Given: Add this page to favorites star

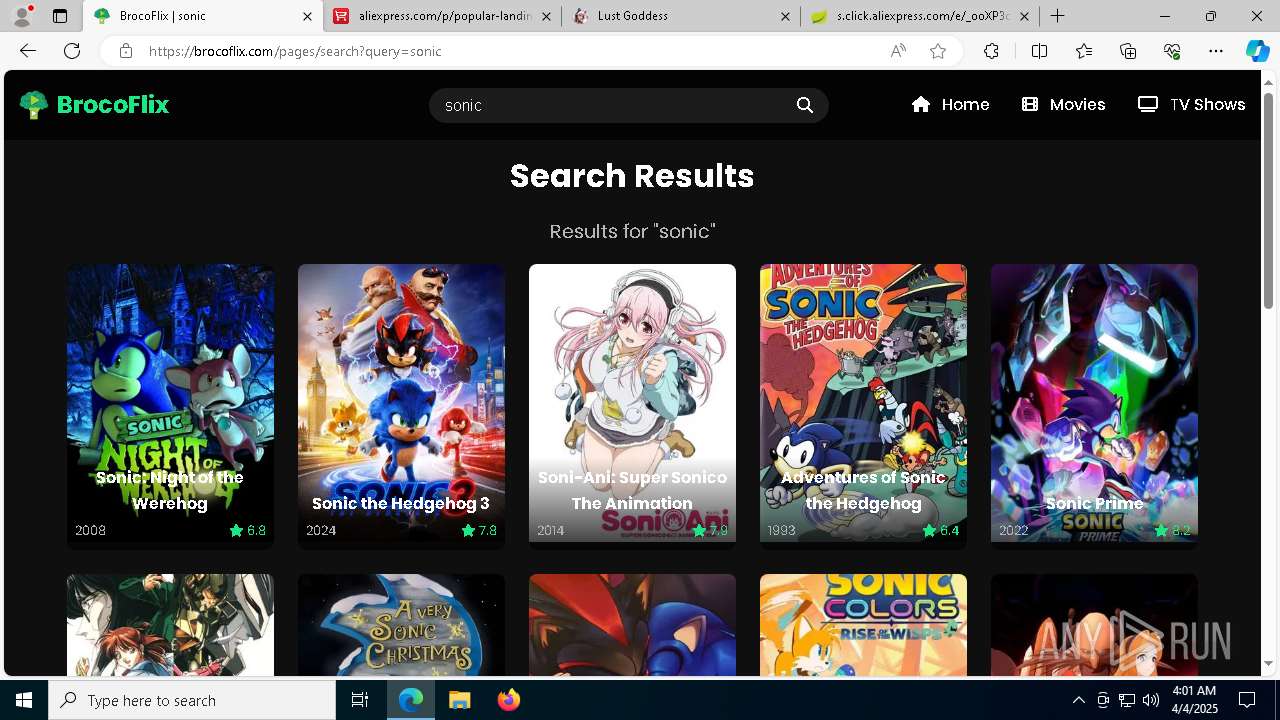Looking at the screenshot, I should pyautogui.click(x=938, y=51).
